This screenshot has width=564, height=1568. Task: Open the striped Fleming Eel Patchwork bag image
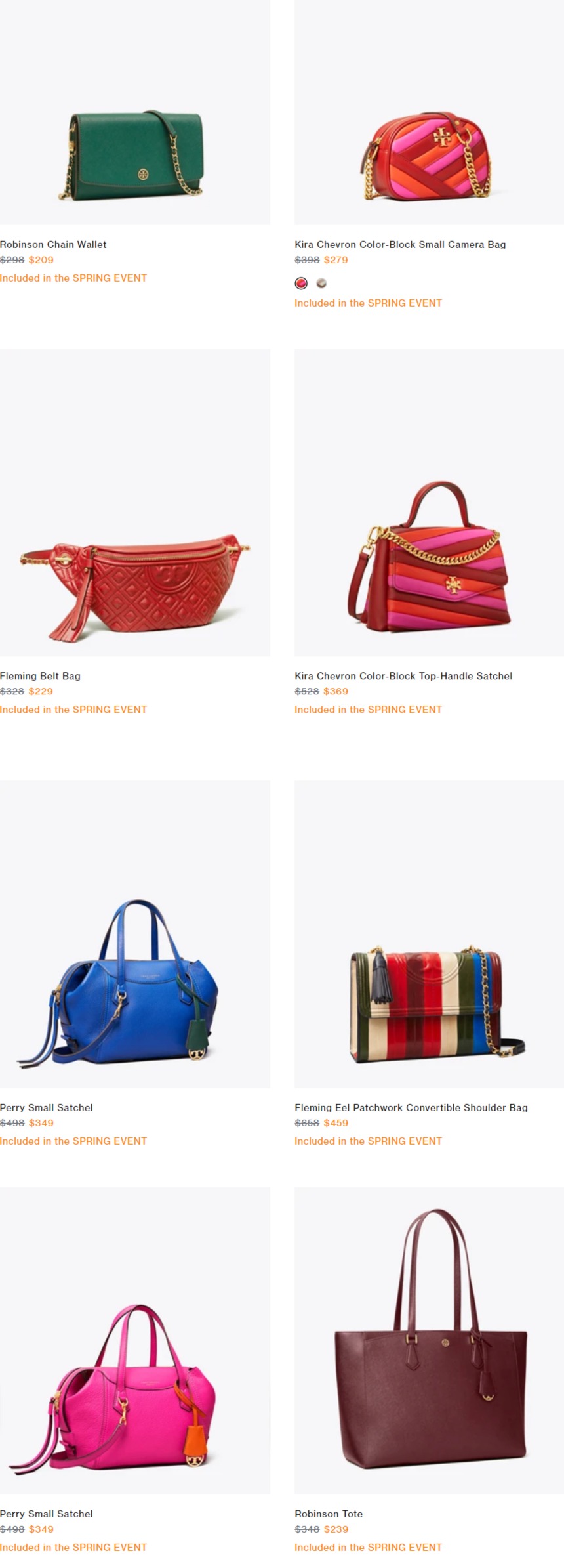[x=429, y=934]
